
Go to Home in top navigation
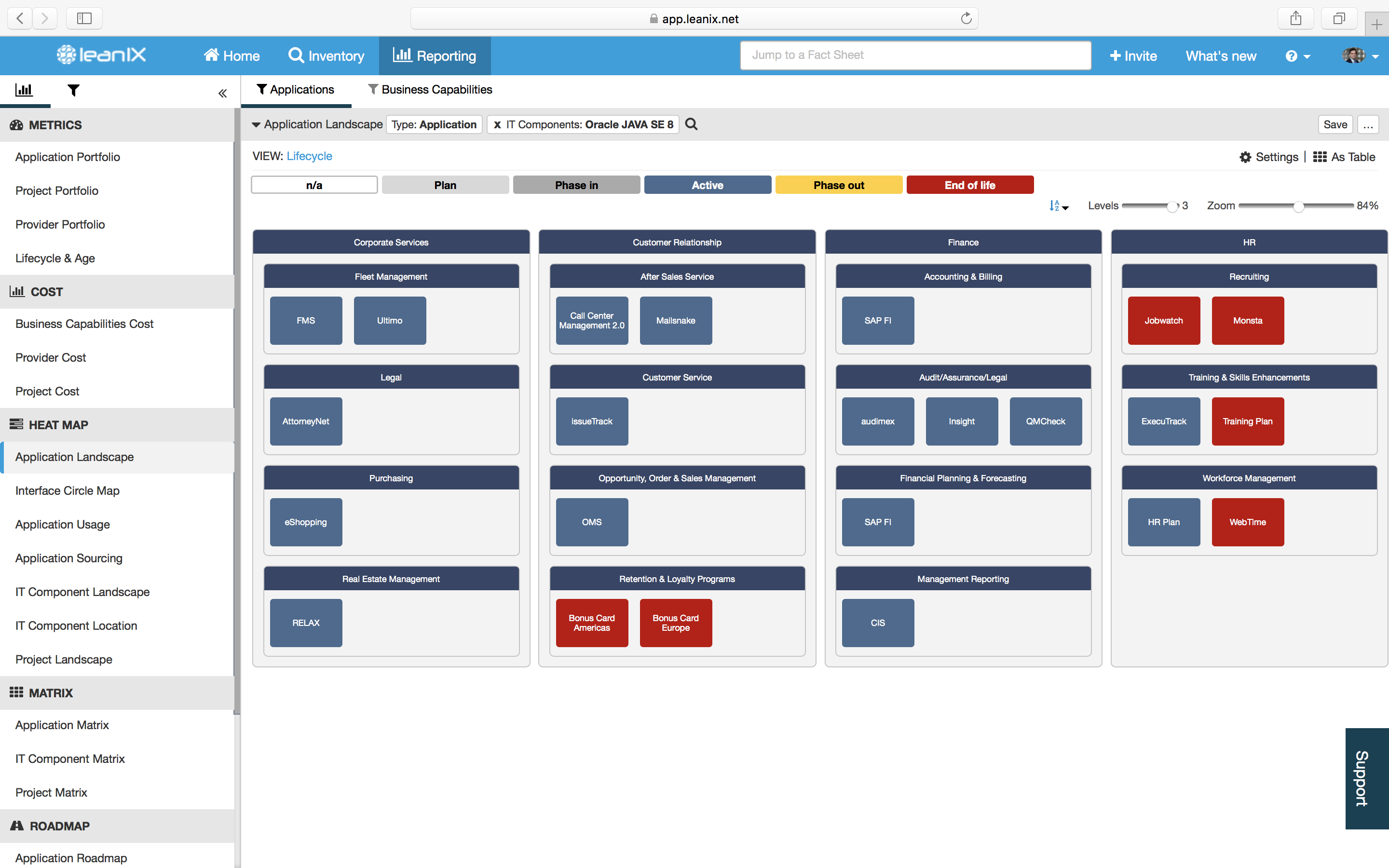click(232, 55)
